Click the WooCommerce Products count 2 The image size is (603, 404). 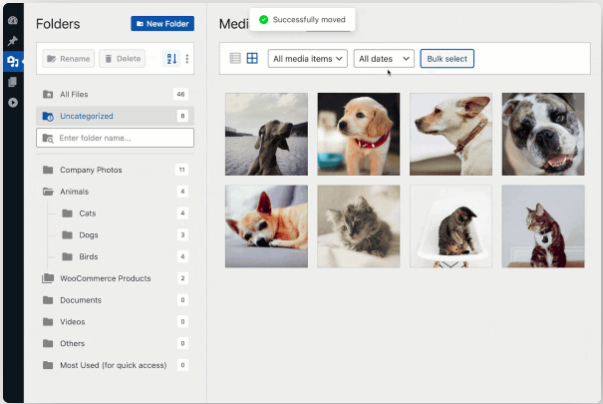pyautogui.click(x=183, y=278)
